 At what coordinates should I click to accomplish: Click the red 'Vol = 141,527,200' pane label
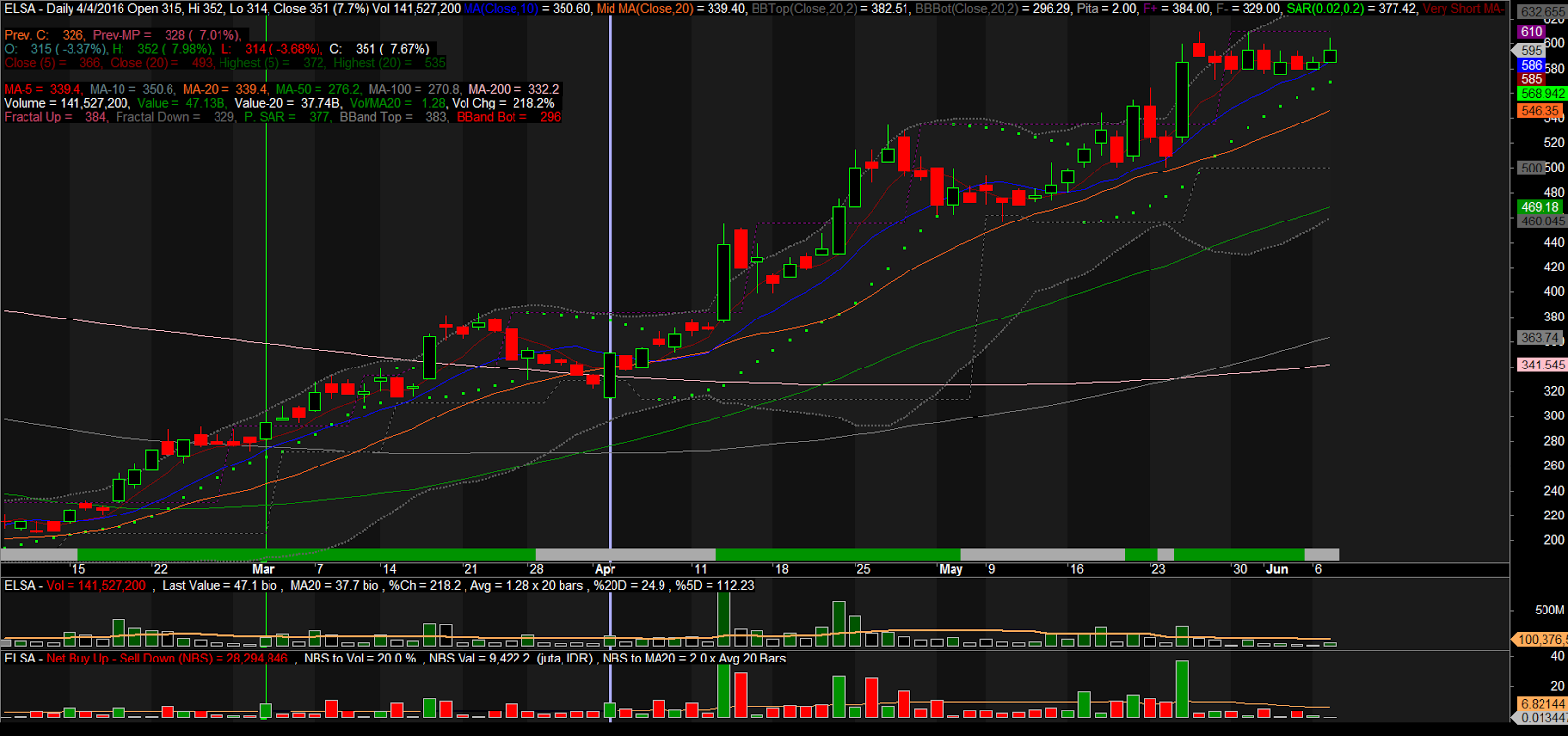coord(96,586)
